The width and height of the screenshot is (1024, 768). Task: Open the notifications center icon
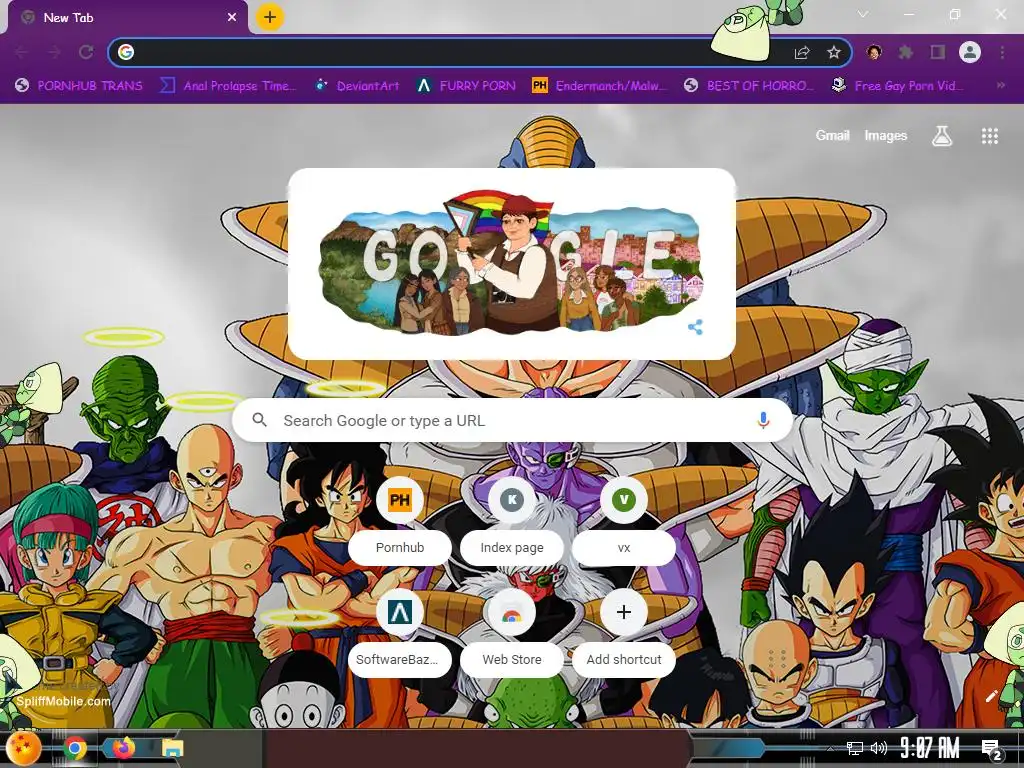pos(991,750)
